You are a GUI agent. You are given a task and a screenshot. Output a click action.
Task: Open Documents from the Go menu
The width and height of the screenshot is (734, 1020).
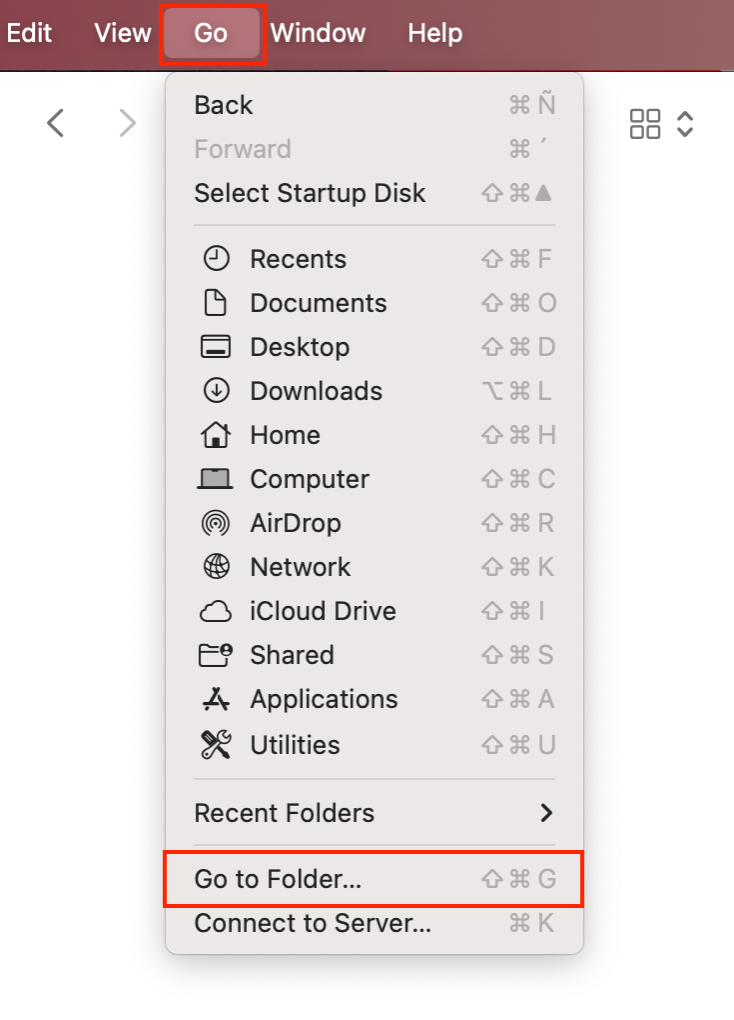point(318,303)
